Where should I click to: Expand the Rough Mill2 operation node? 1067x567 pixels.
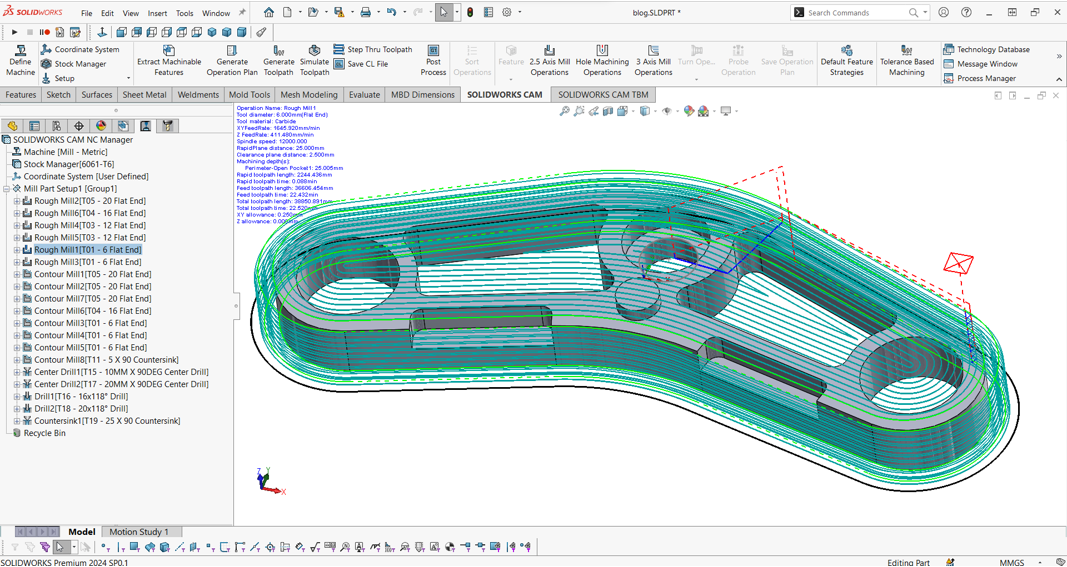(17, 201)
